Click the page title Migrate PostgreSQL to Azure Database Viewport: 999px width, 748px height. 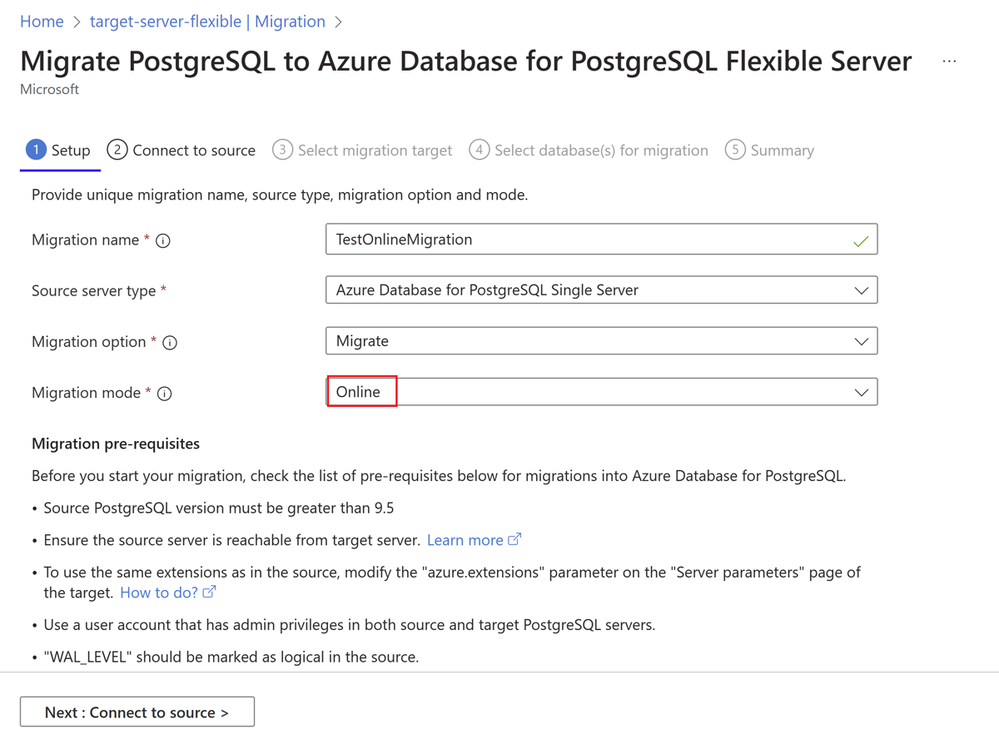click(x=466, y=61)
